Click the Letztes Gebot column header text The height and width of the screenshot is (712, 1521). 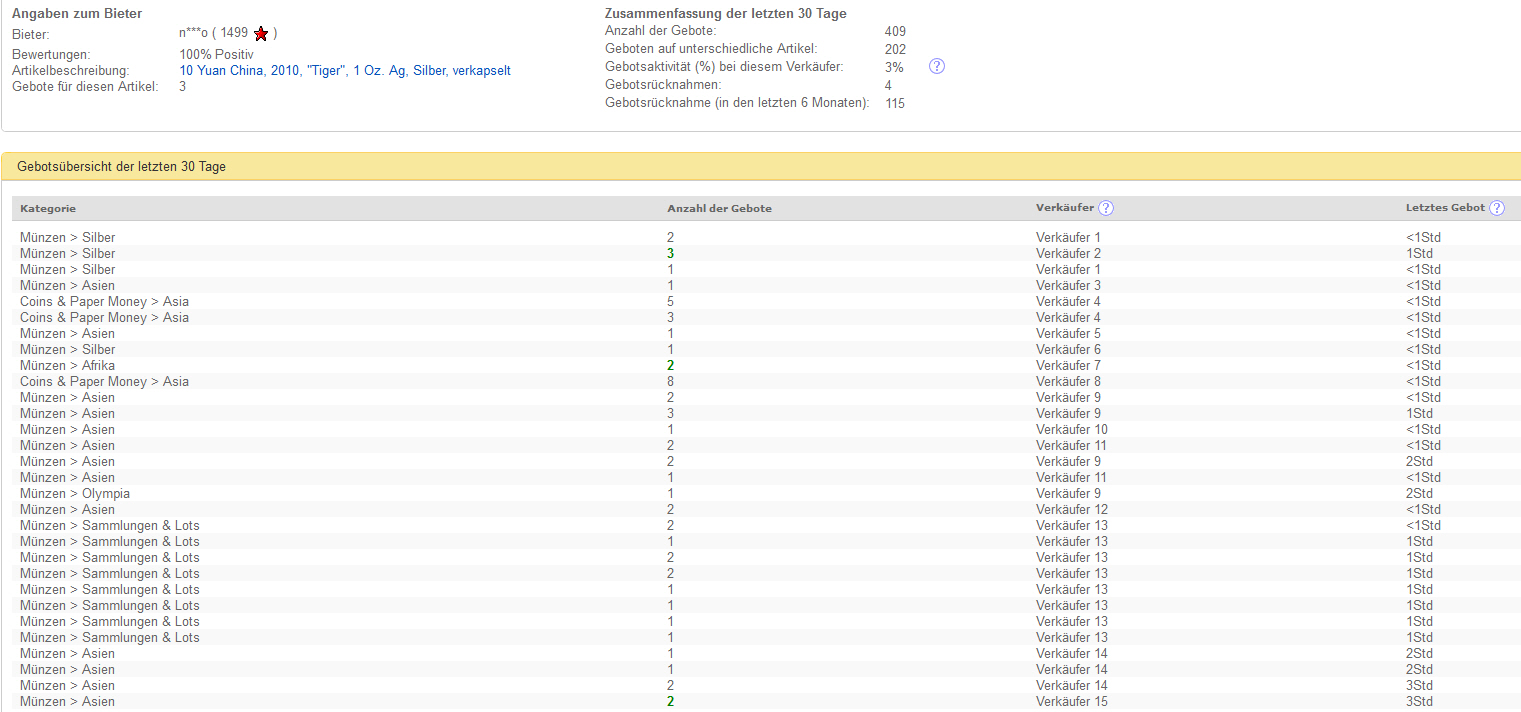(1445, 208)
